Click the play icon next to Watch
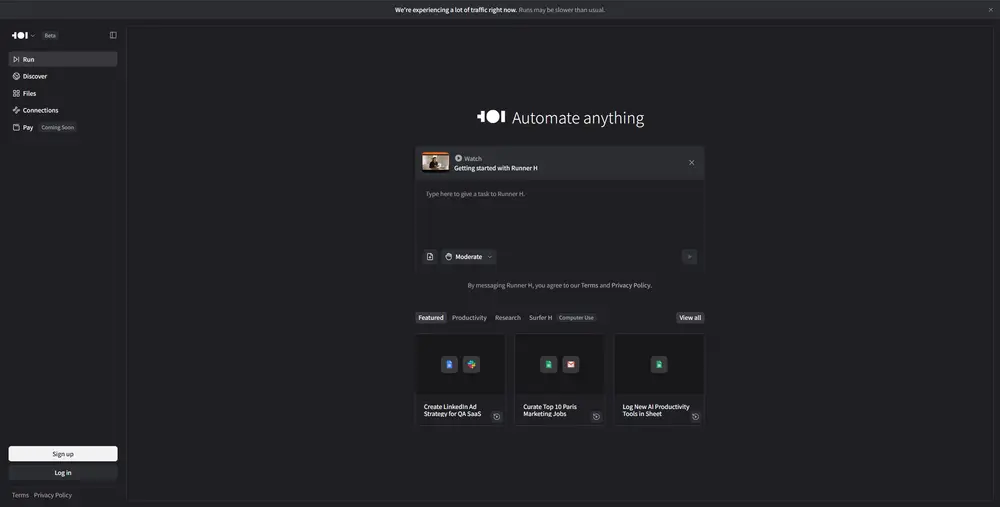Screen dimensions: 1000x507 (458, 158)
